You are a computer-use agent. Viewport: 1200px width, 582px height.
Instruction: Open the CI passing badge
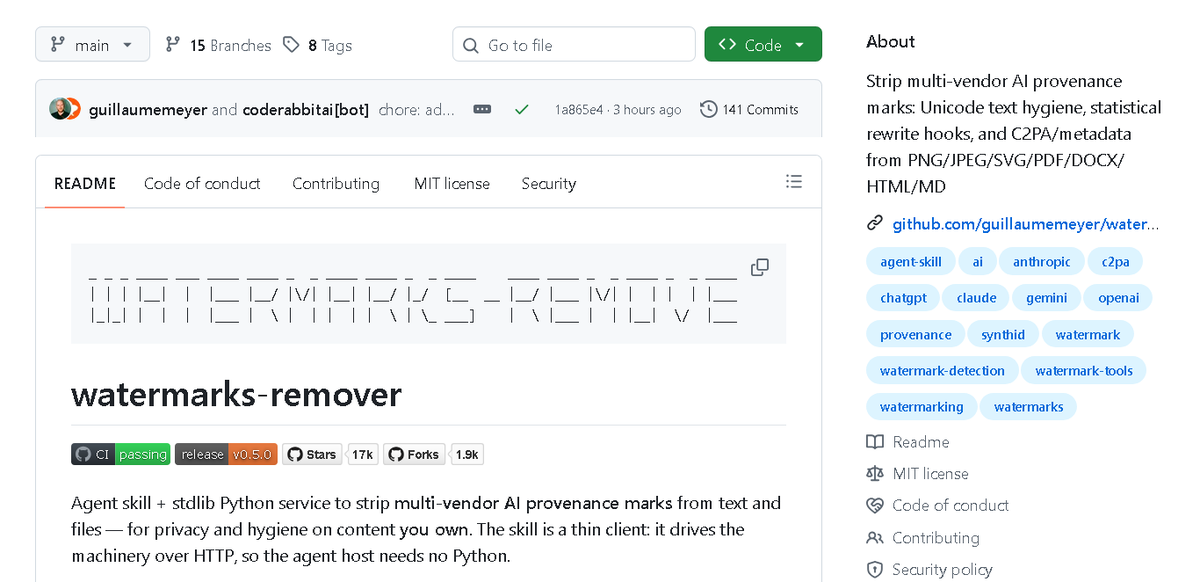121,454
